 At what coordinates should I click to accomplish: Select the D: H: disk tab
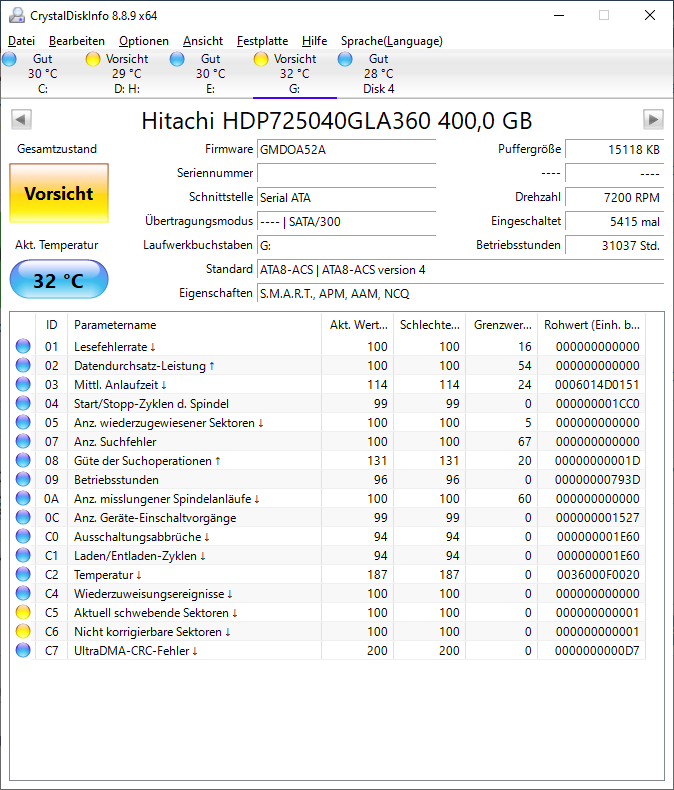click(126, 74)
